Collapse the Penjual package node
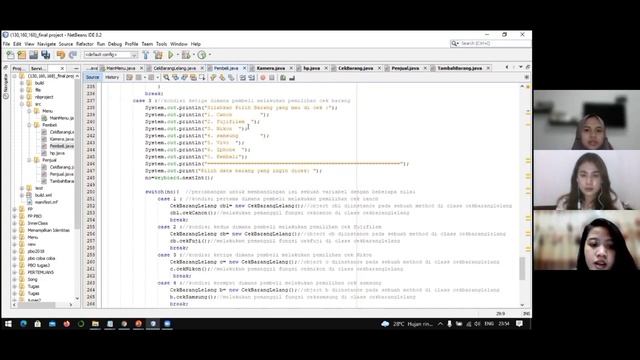This screenshot has height=360, width=640. coord(29,160)
